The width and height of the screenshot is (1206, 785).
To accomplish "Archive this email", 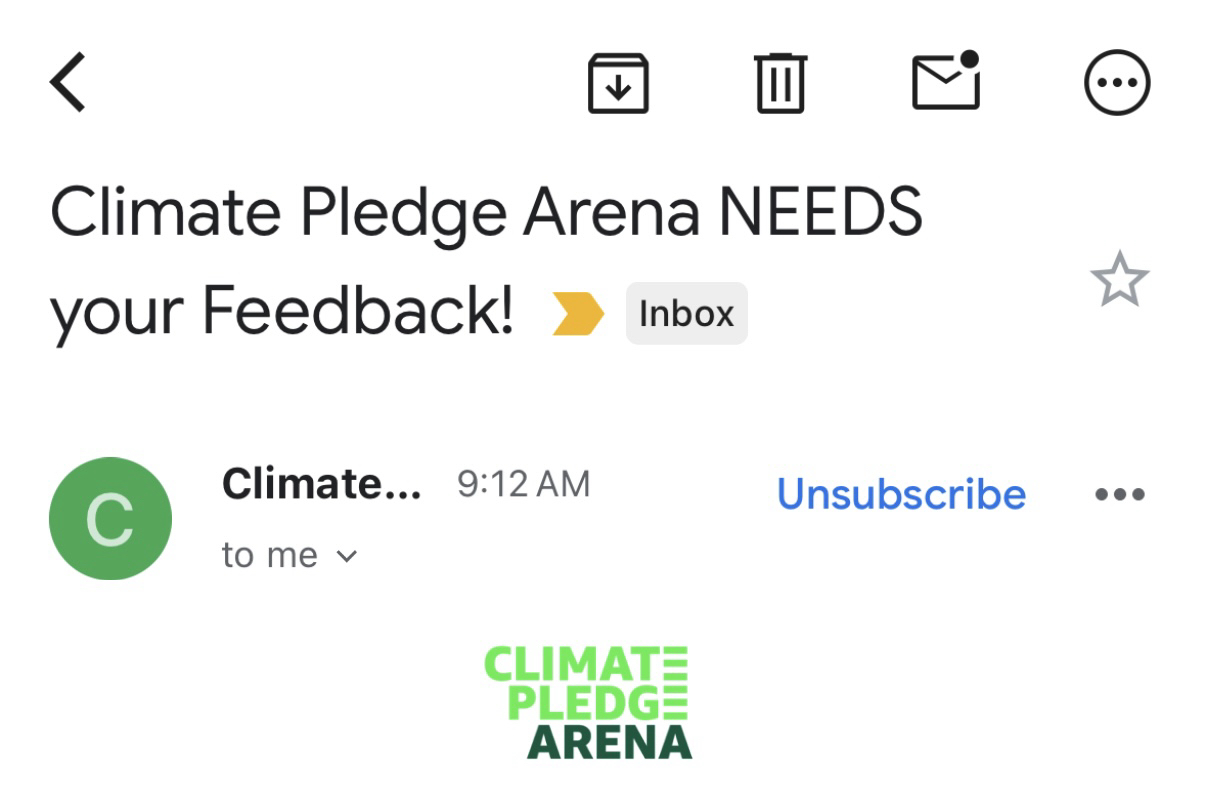I will click(617, 82).
